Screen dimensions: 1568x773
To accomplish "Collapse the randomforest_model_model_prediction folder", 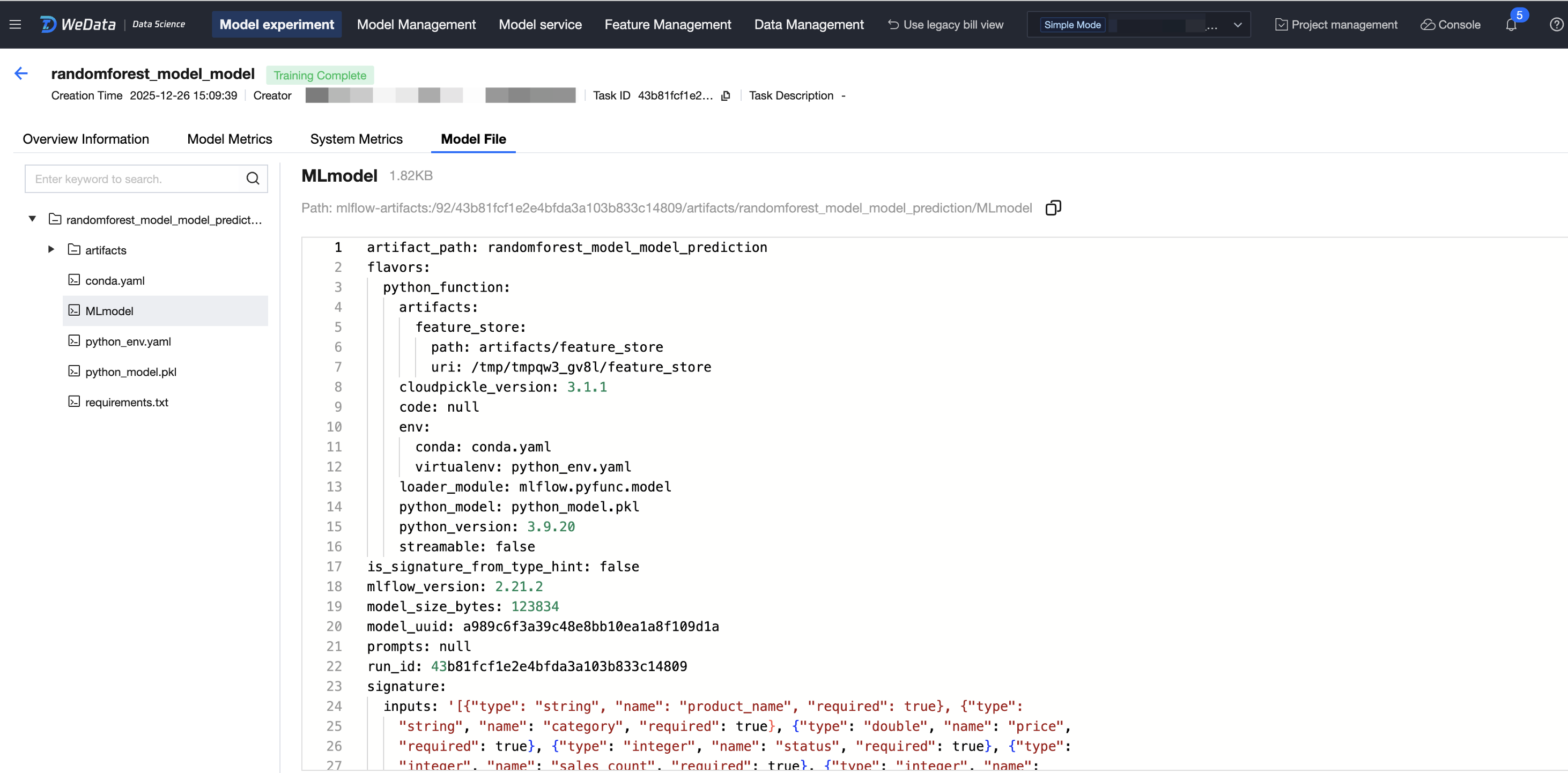I will 32,219.
